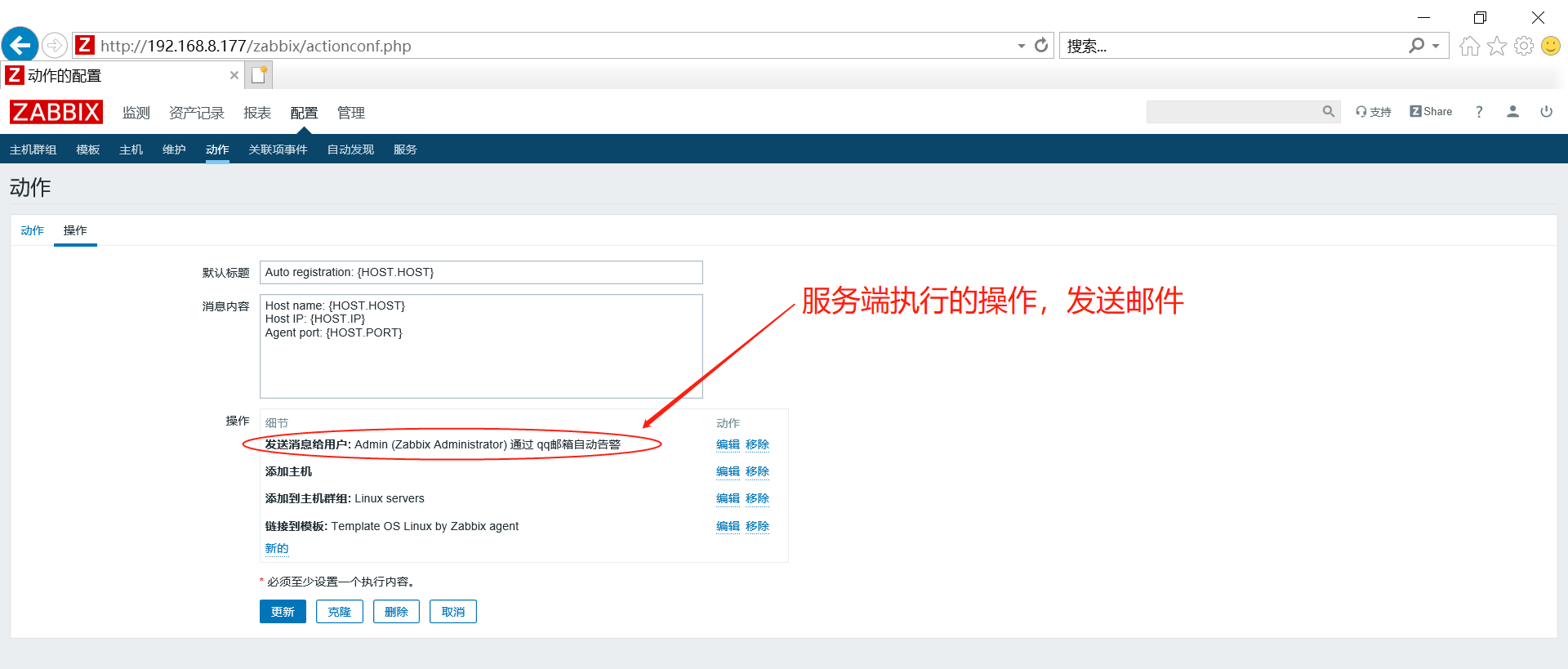1568x669 pixels.
Task: Remove the 链接到模板 operation
Action: [757, 526]
